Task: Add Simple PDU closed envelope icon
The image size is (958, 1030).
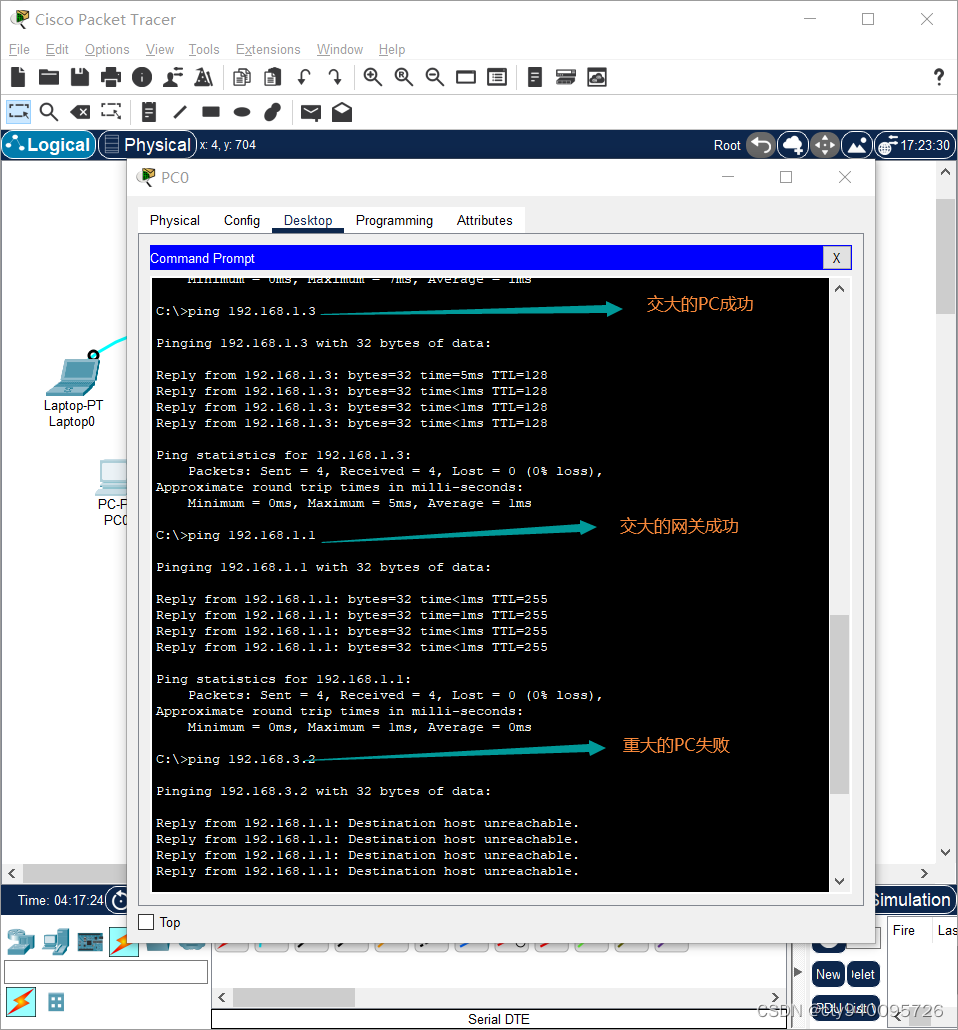Action: [311, 113]
